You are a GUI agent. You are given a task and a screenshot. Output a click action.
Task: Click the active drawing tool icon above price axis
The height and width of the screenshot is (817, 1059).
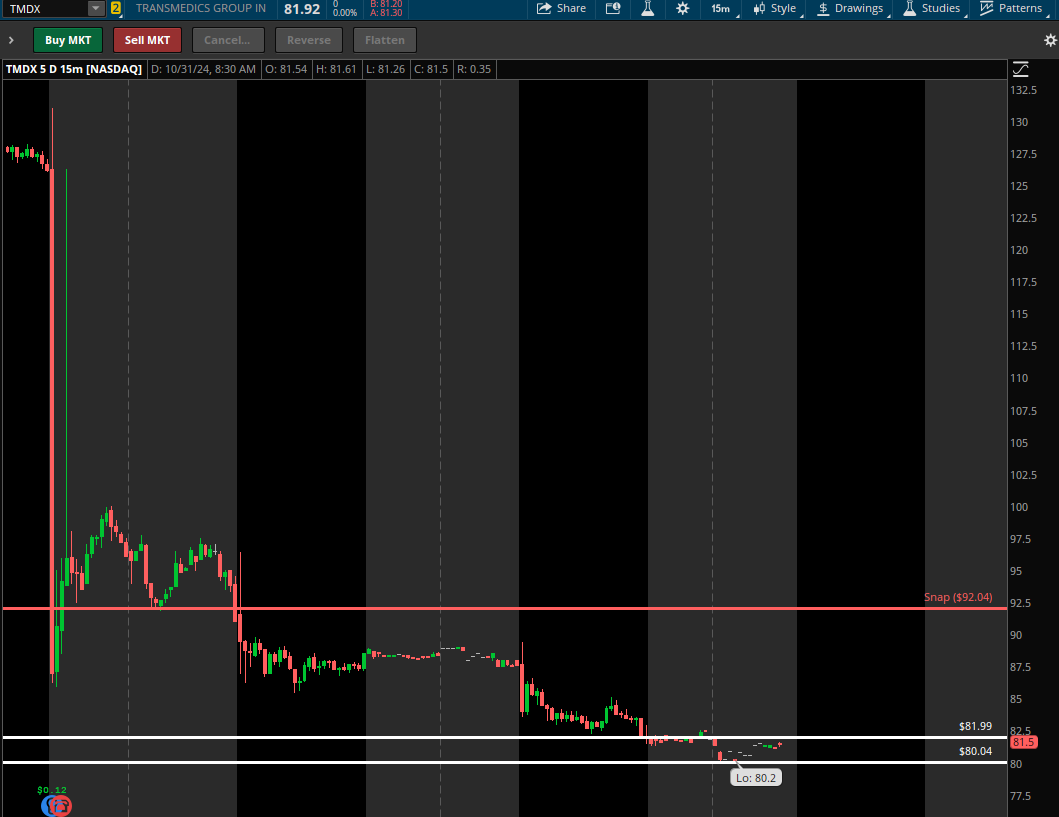coord(1021,69)
